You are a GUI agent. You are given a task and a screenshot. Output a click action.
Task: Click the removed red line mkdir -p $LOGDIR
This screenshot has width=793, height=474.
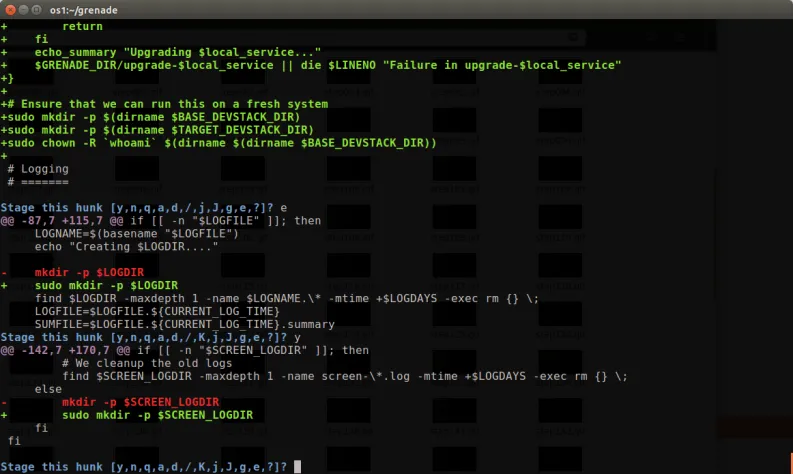tap(72, 273)
